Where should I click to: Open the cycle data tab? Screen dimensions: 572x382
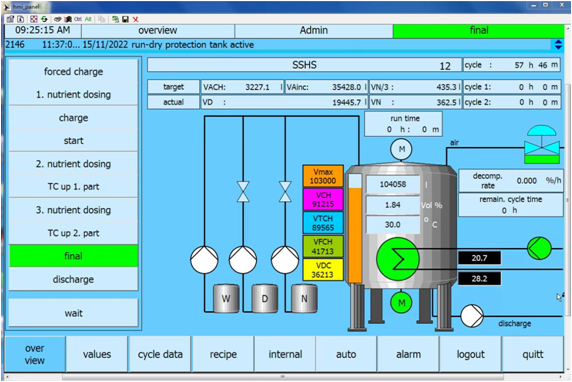point(160,354)
